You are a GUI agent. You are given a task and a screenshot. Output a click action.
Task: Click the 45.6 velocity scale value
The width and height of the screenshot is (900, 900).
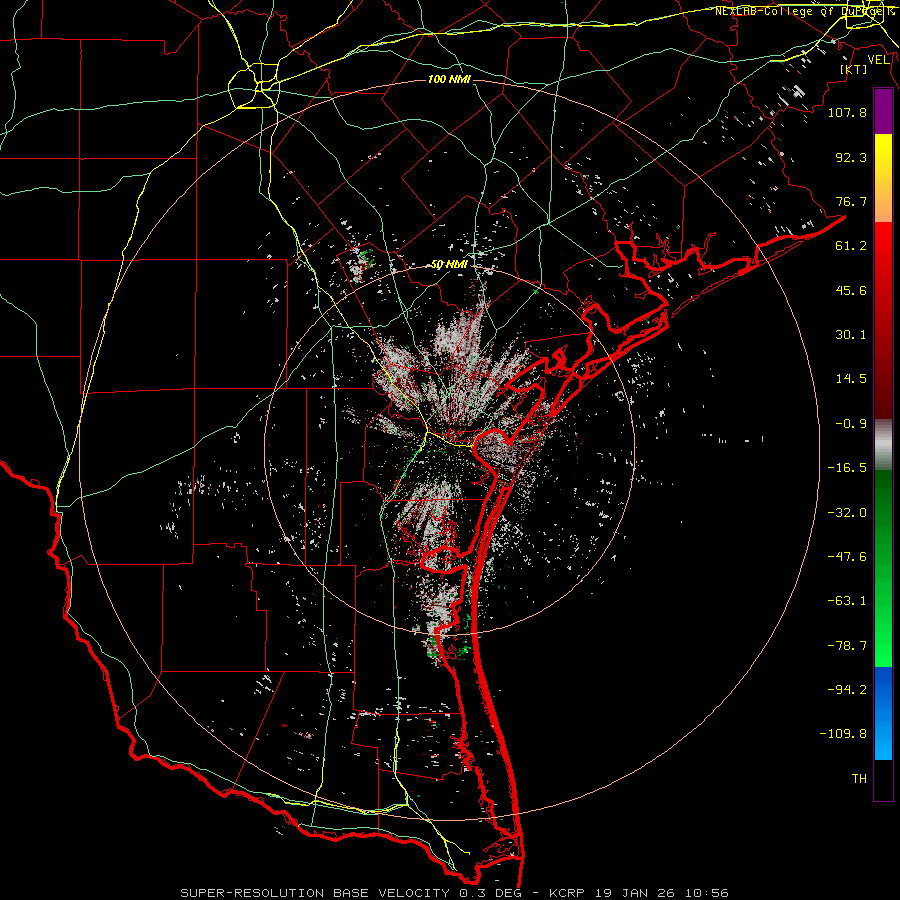coord(851,290)
